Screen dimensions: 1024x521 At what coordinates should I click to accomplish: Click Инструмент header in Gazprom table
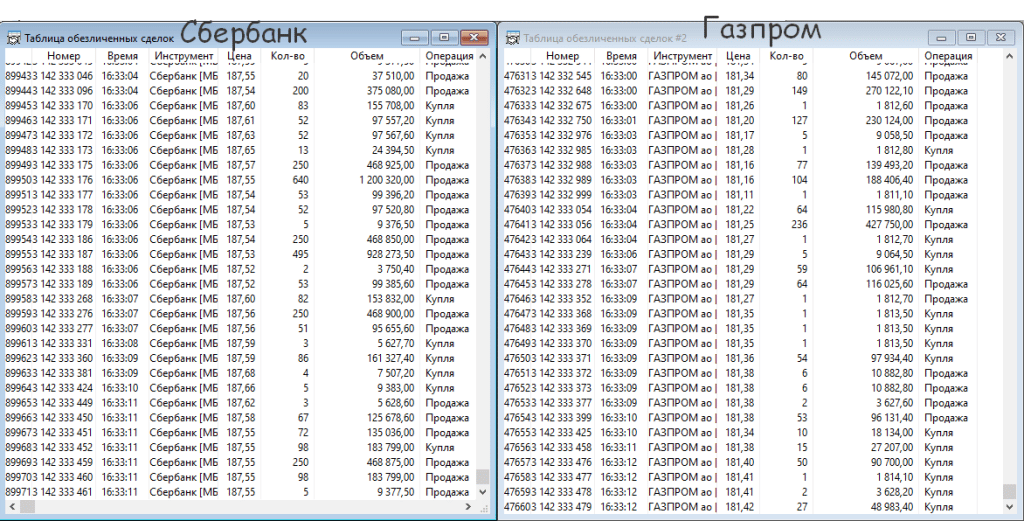[x=685, y=57]
